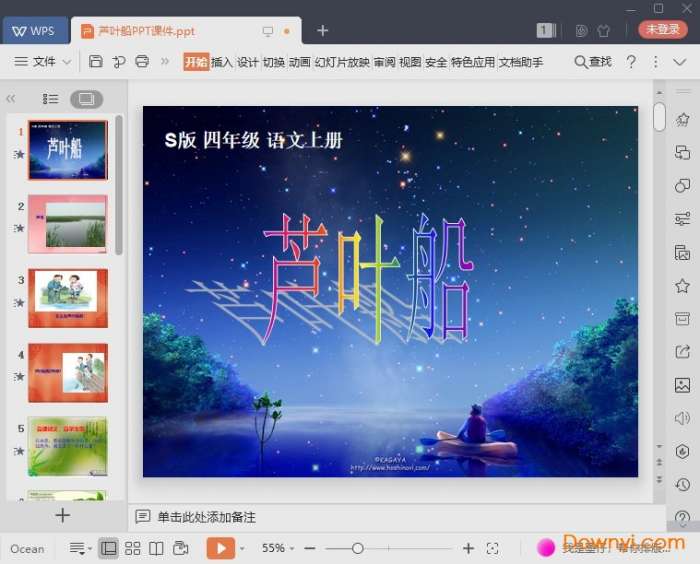Switch to the 审阅 ribbon tab
This screenshot has height=564, width=700.
tap(384, 62)
